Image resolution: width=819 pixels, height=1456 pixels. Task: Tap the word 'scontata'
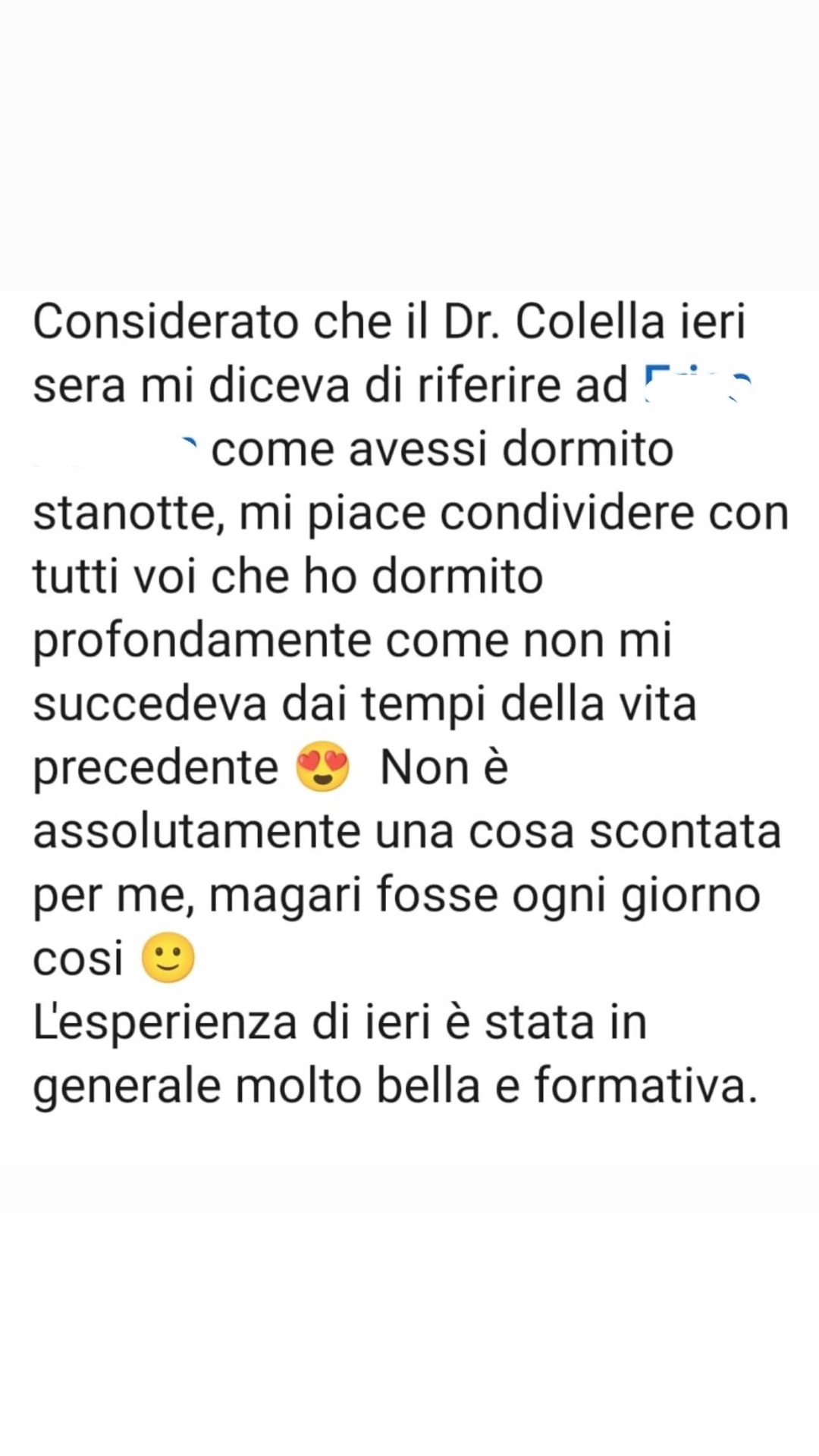click(x=686, y=831)
